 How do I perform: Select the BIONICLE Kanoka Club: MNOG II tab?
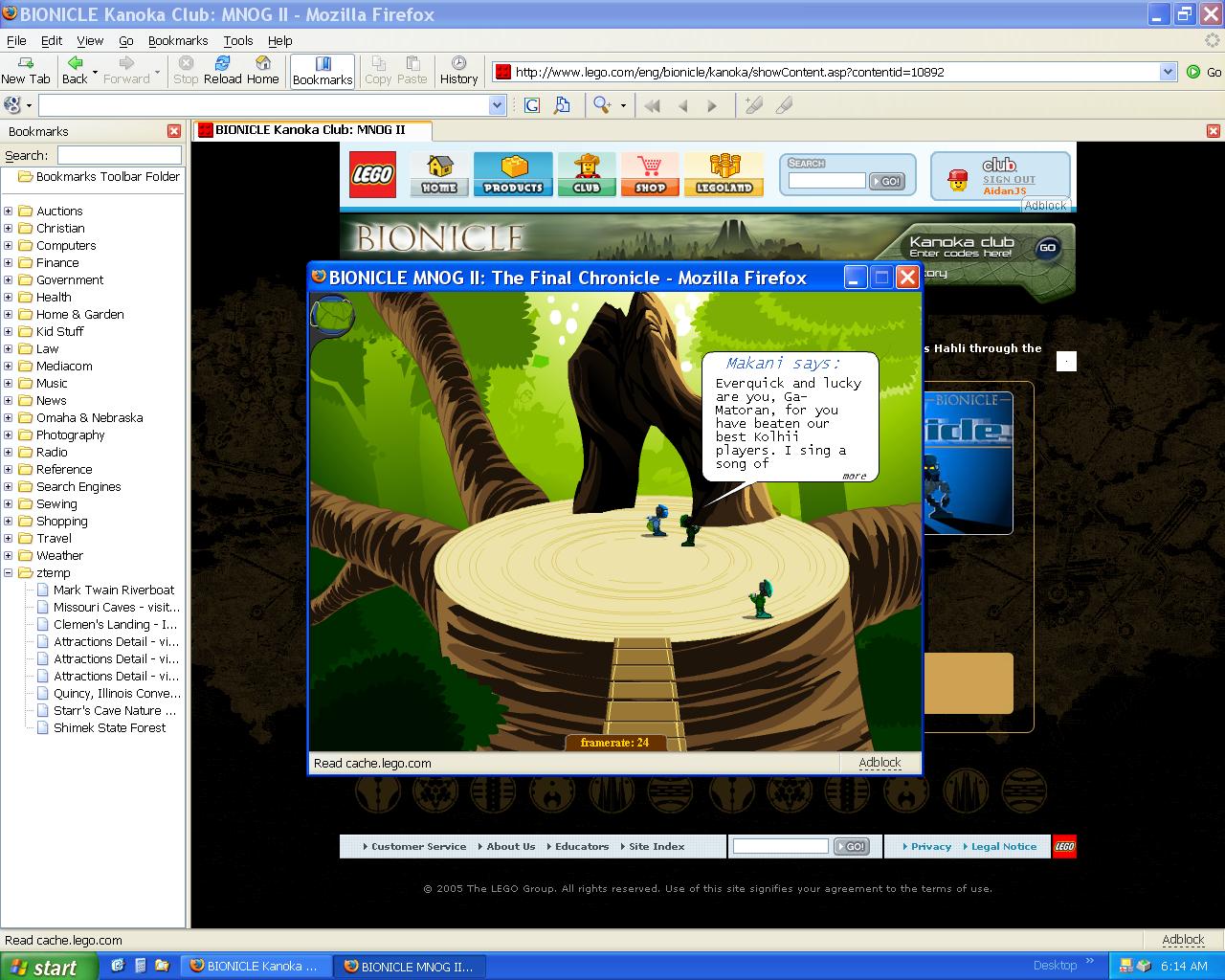click(x=312, y=130)
